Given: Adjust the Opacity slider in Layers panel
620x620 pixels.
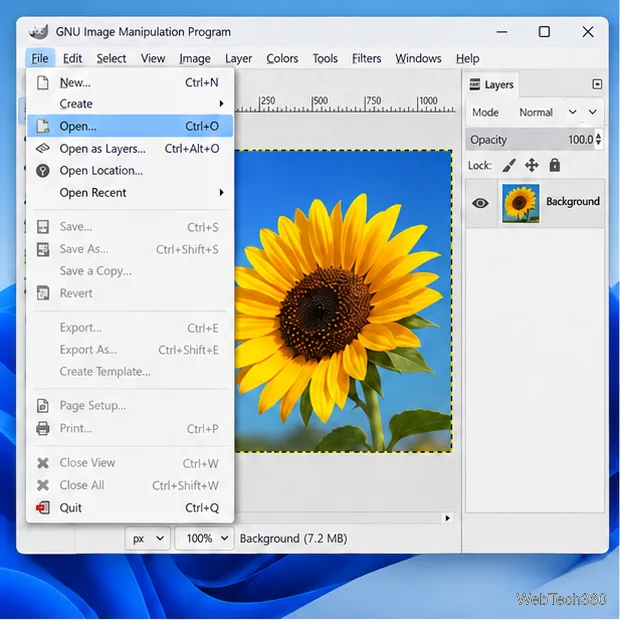Looking at the screenshot, I should coord(530,140).
